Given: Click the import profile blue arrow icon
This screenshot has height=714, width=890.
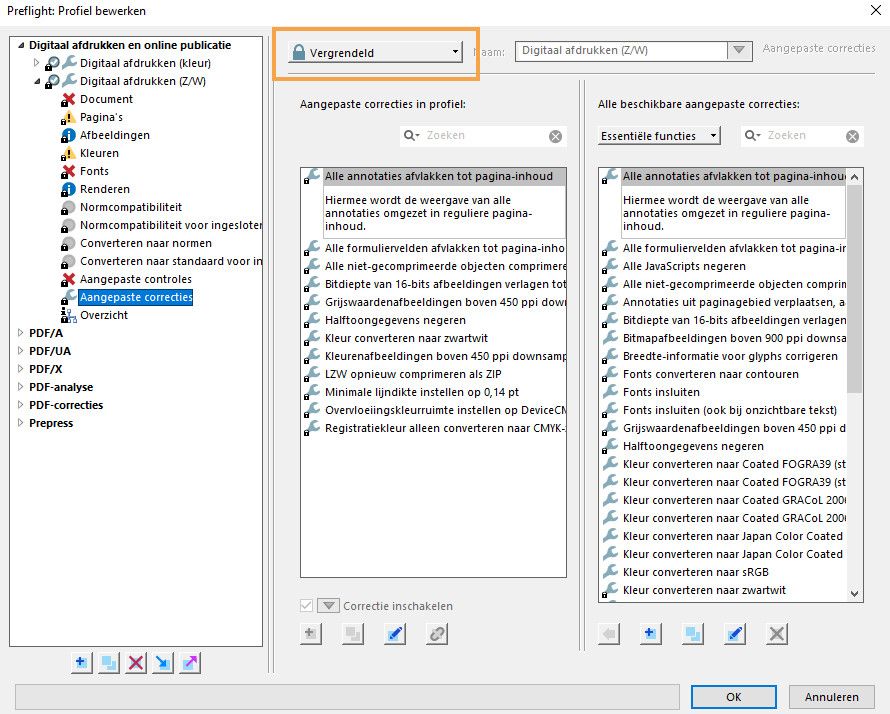Looking at the screenshot, I should [163, 662].
